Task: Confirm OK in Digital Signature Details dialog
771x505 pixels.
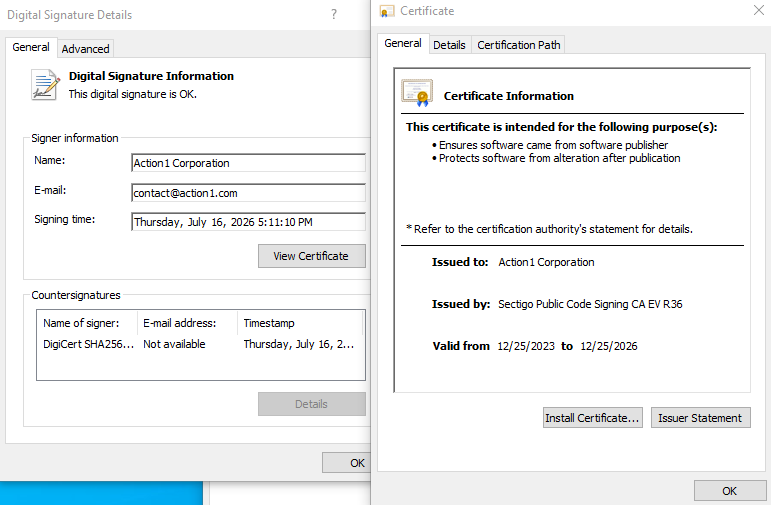Action: click(x=347, y=463)
